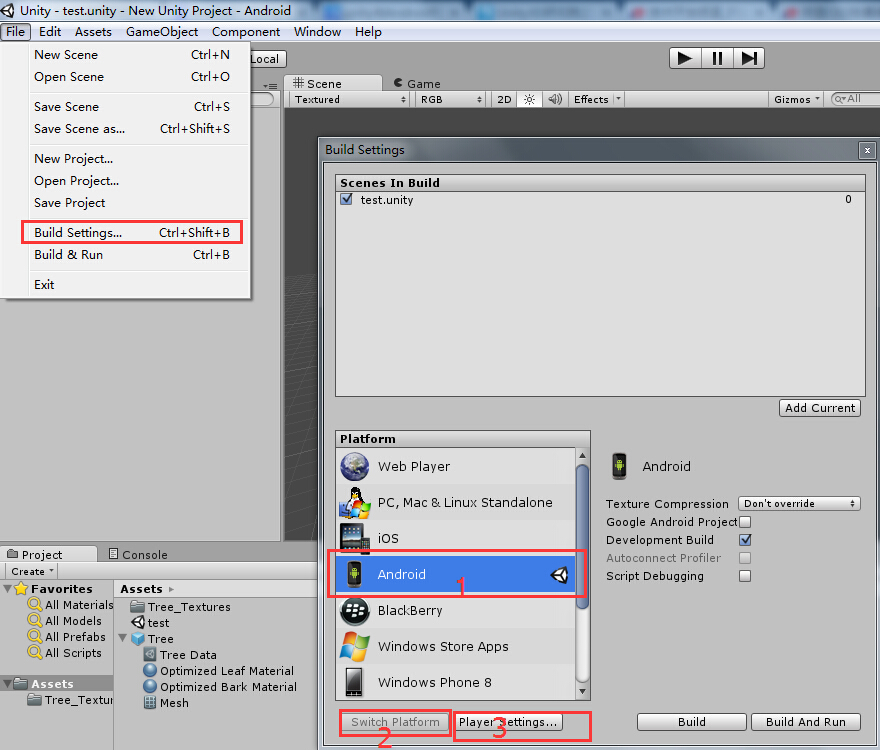
Task: Toggle scene audio speaker icon
Action: (x=554, y=99)
